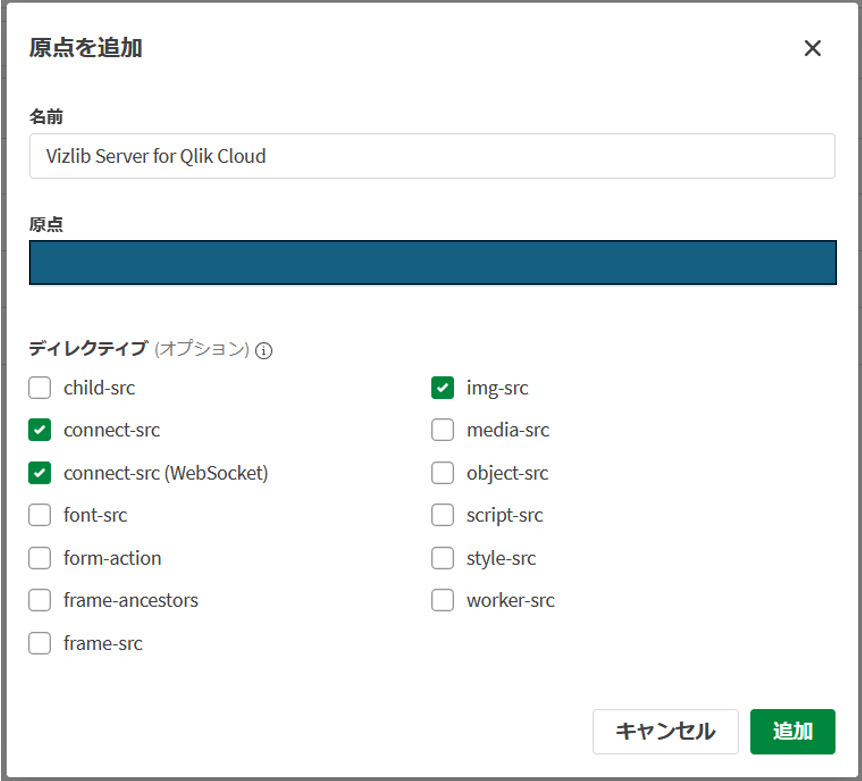This screenshot has width=862, height=781.
Task: Enable the frame-src checkbox
Action: click(40, 643)
